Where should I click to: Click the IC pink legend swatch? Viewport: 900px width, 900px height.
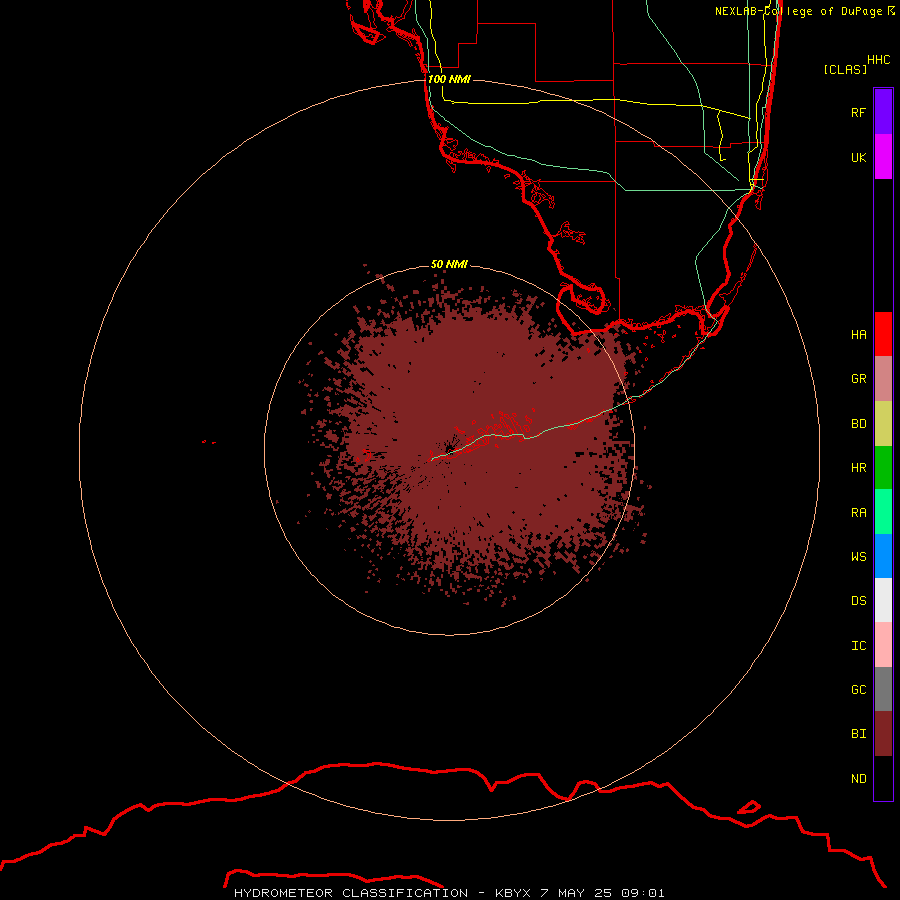[883, 645]
